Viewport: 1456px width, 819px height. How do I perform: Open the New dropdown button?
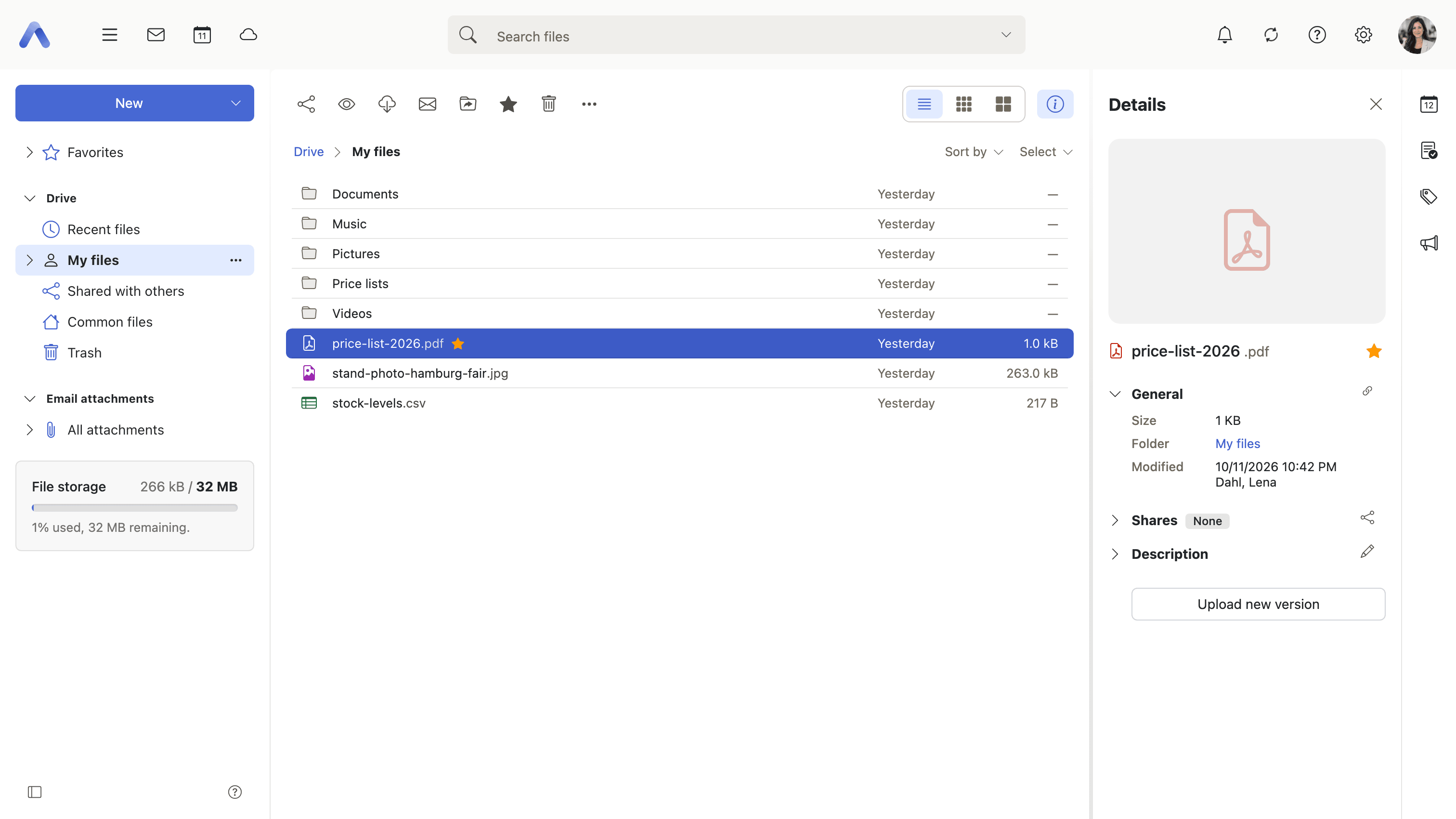pos(134,104)
